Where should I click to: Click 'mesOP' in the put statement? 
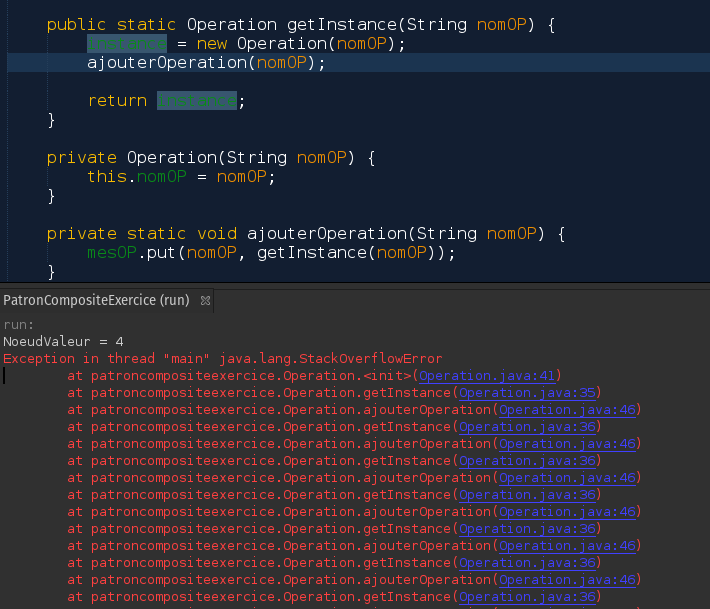click(111, 253)
